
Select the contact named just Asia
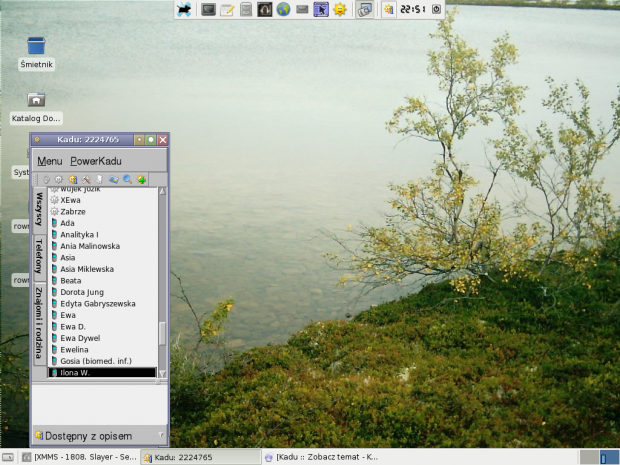point(103,257)
